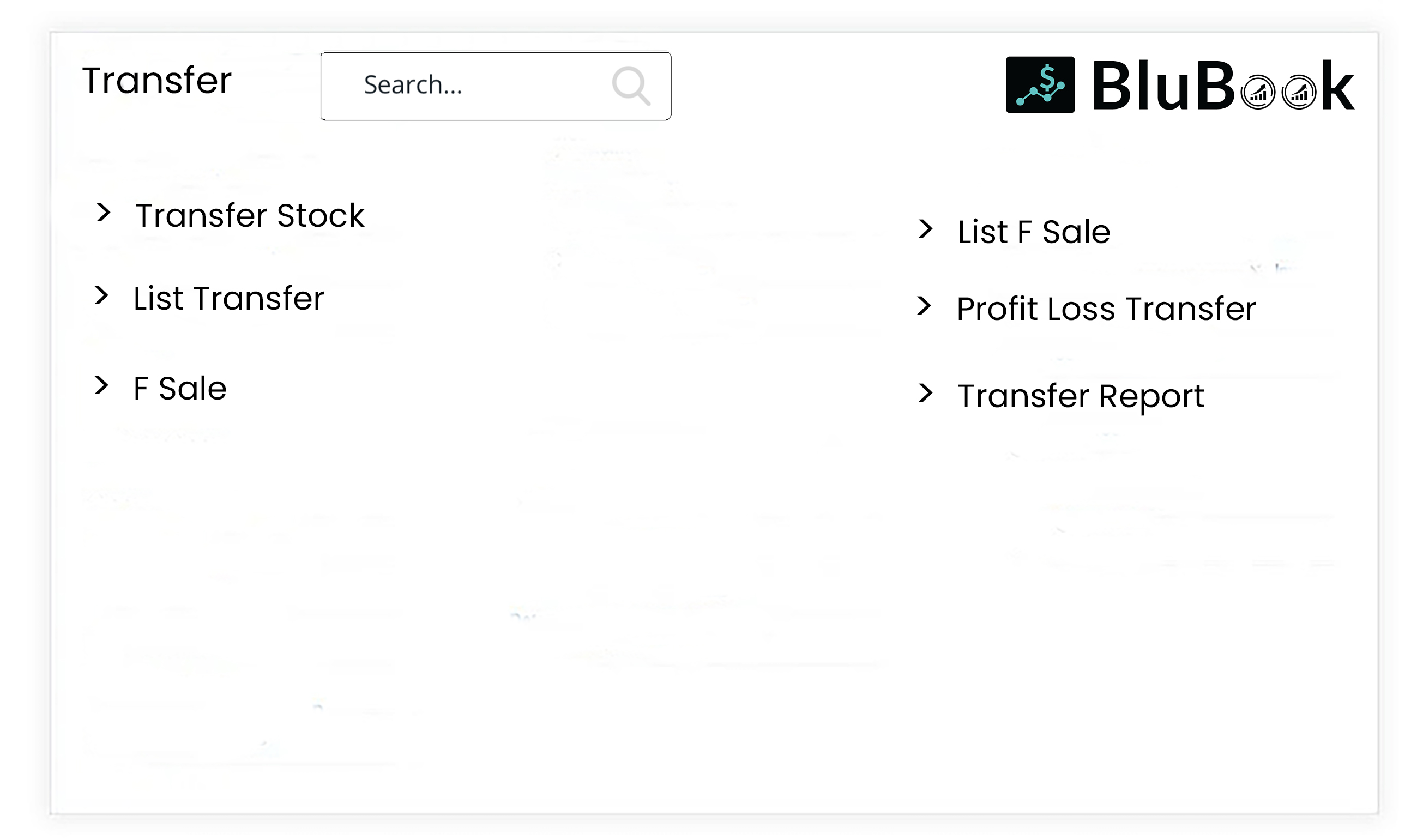The width and height of the screenshot is (1423, 840).
Task: Open the Profit Loss Transfer link
Action: click(x=1106, y=309)
